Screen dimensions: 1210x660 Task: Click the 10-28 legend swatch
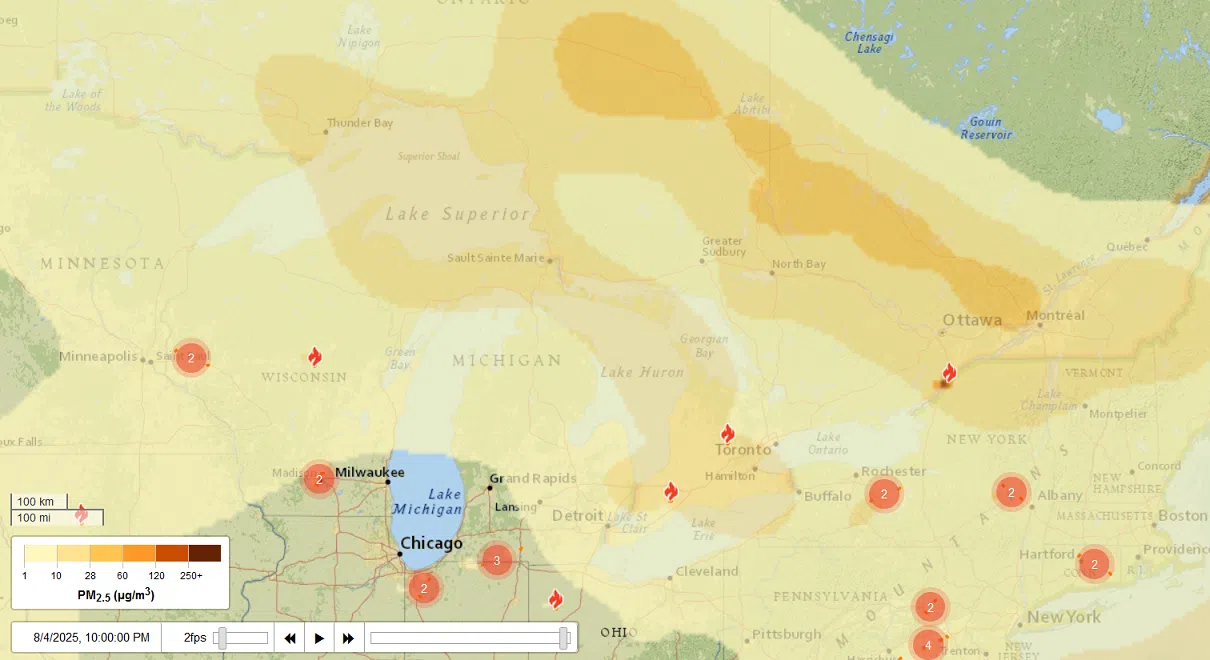pos(73,553)
